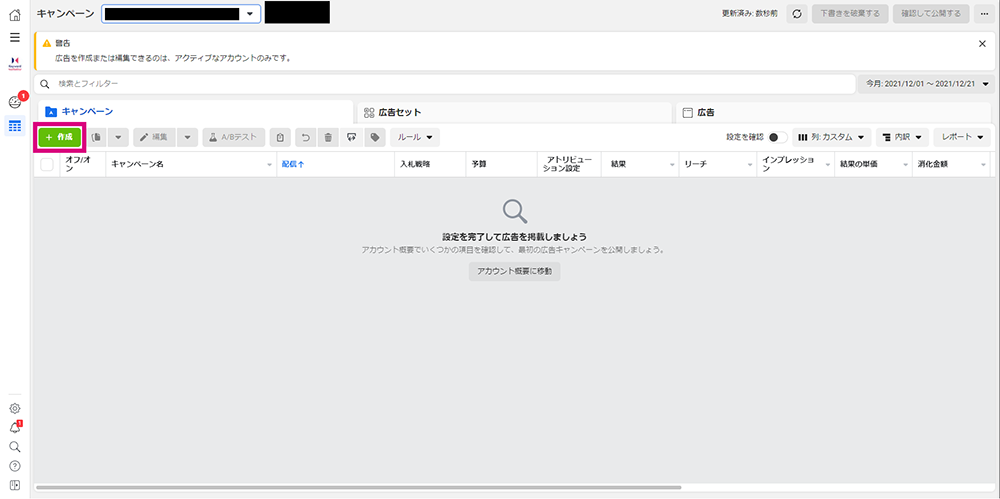
Task: Open the 列: カスタム columns dropdown
Action: coord(832,137)
